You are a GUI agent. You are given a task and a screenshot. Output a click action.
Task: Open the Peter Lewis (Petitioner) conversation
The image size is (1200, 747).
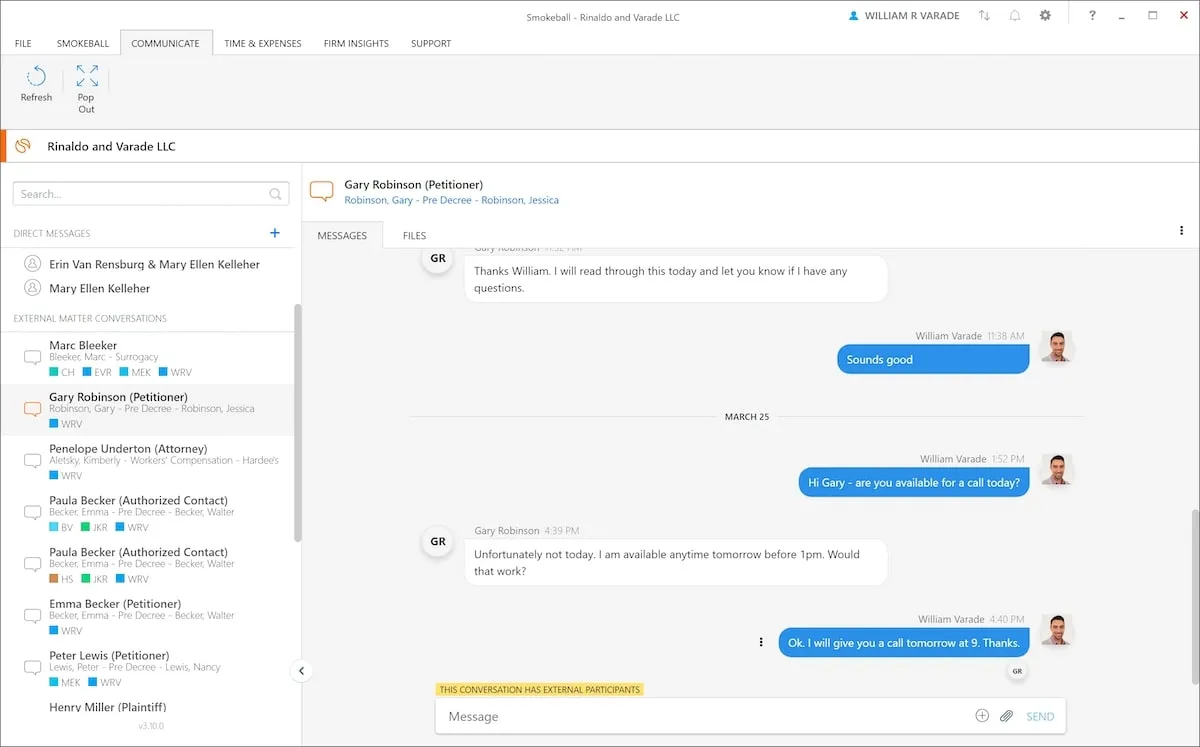[148, 669]
